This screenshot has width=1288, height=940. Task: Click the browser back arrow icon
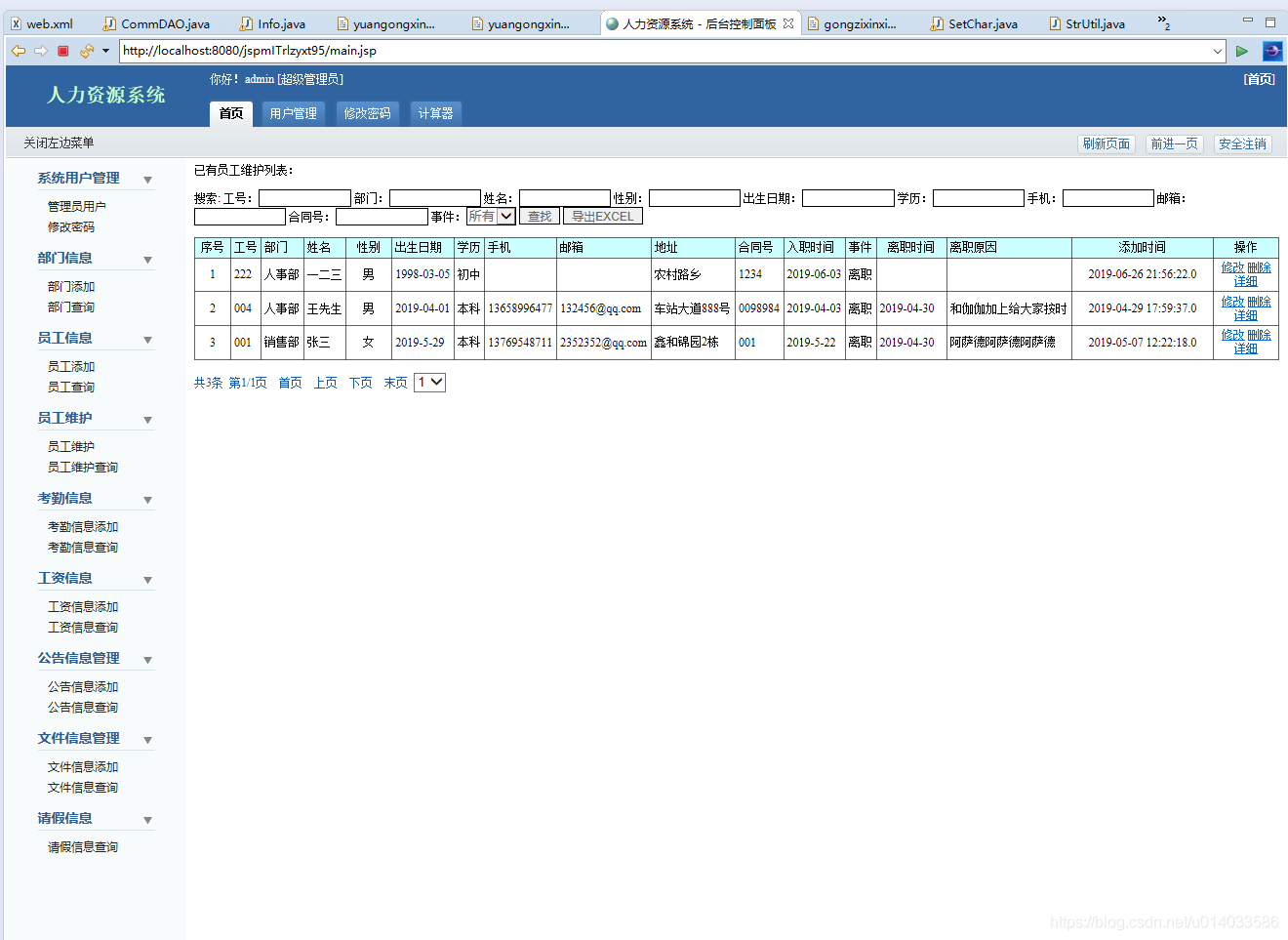pyautogui.click(x=19, y=51)
